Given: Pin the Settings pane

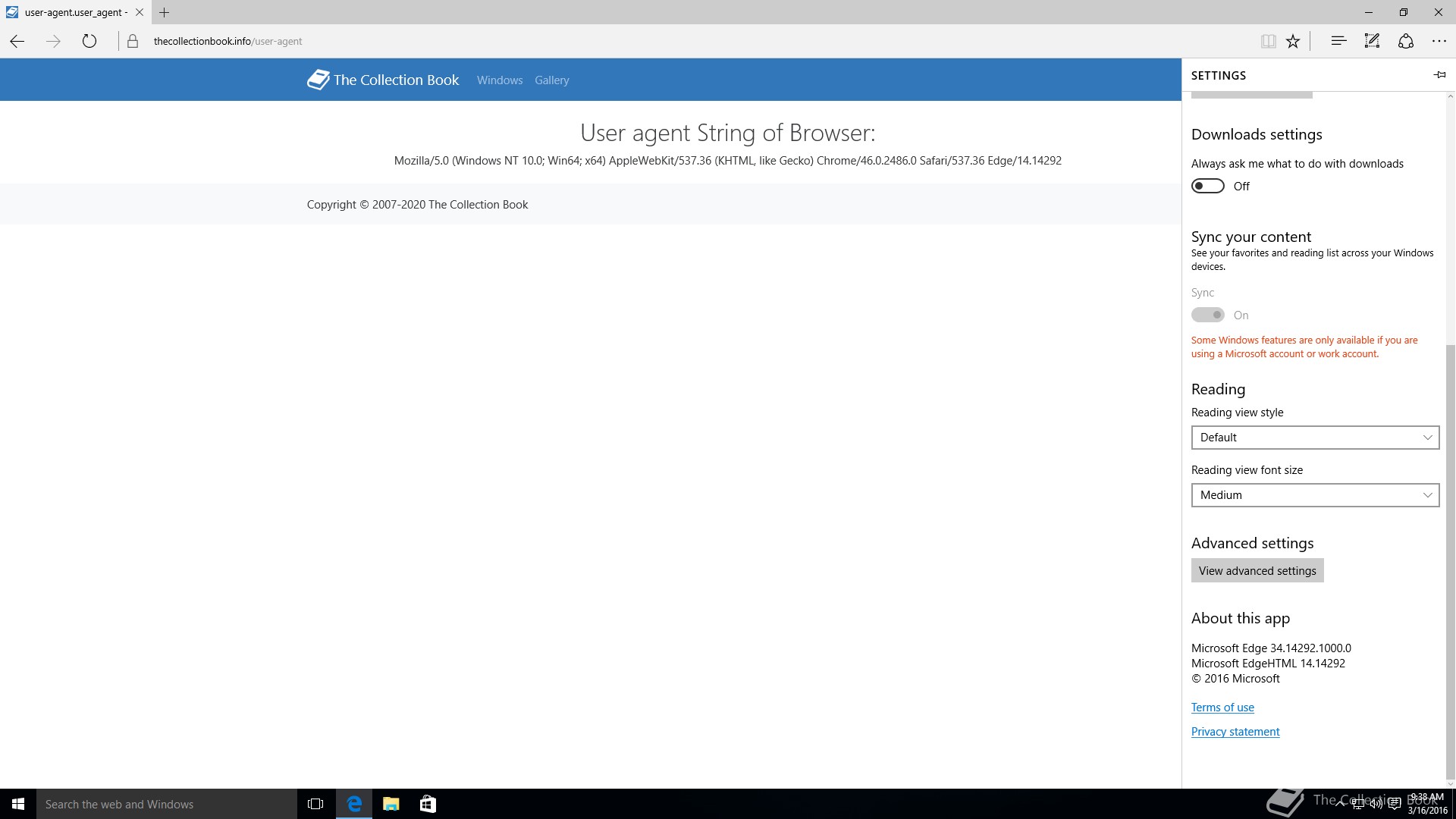Looking at the screenshot, I should pyautogui.click(x=1439, y=74).
